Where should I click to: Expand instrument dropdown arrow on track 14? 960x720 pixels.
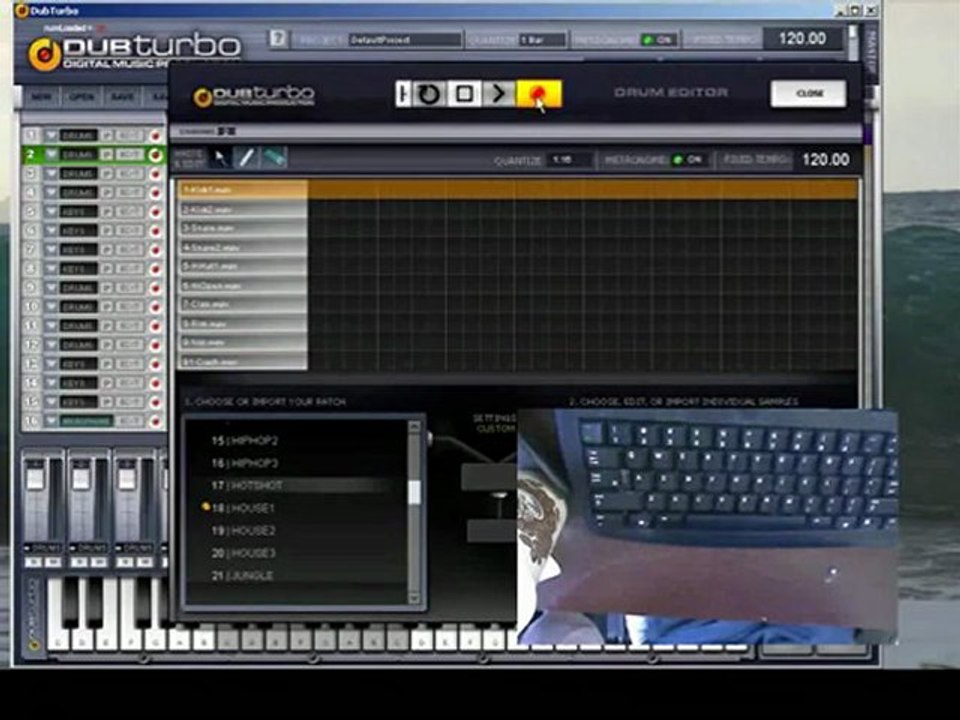(51, 383)
